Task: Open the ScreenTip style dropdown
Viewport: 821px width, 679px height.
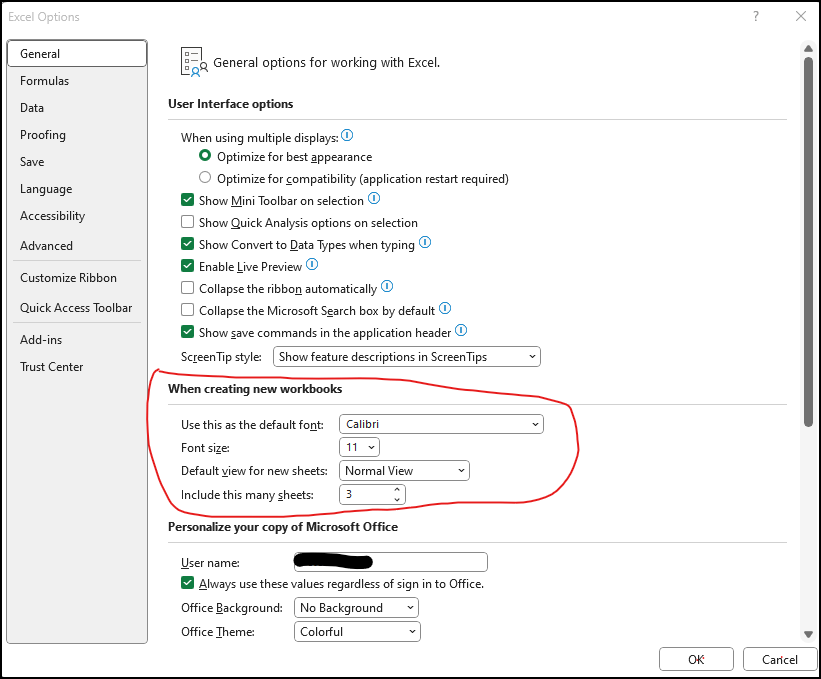Action: click(x=407, y=357)
